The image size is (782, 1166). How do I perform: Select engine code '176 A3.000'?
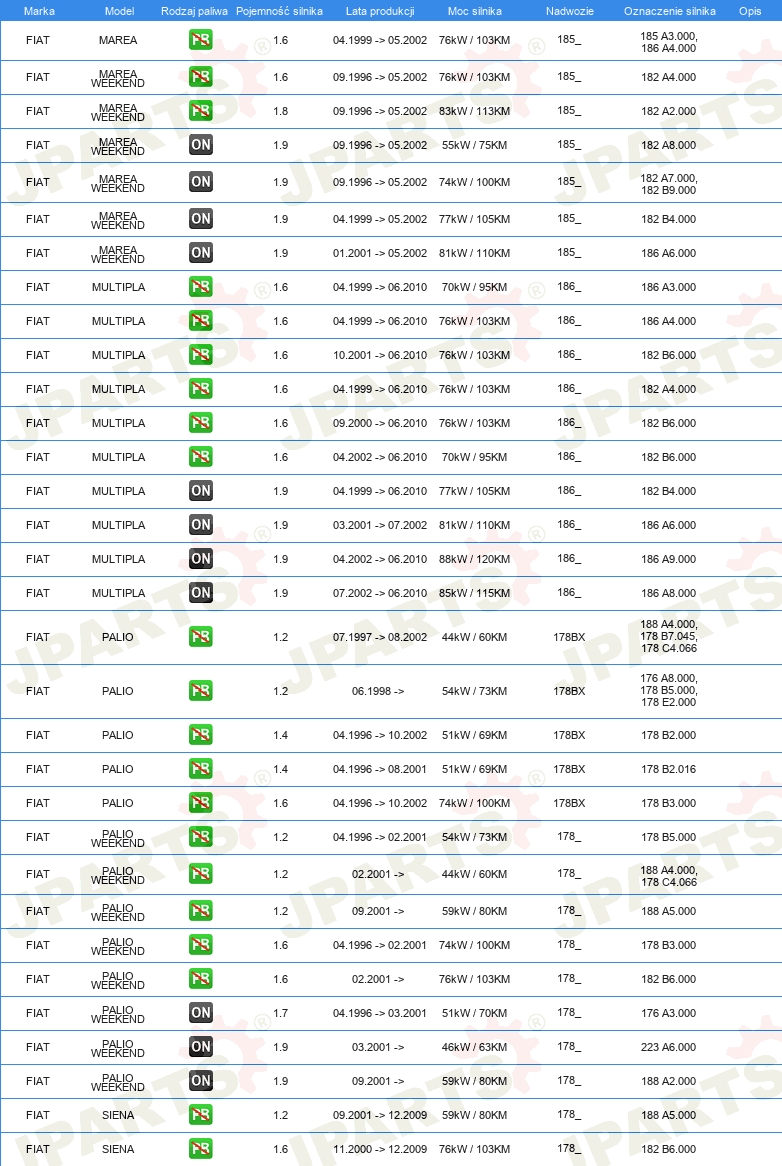pos(669,1013)
